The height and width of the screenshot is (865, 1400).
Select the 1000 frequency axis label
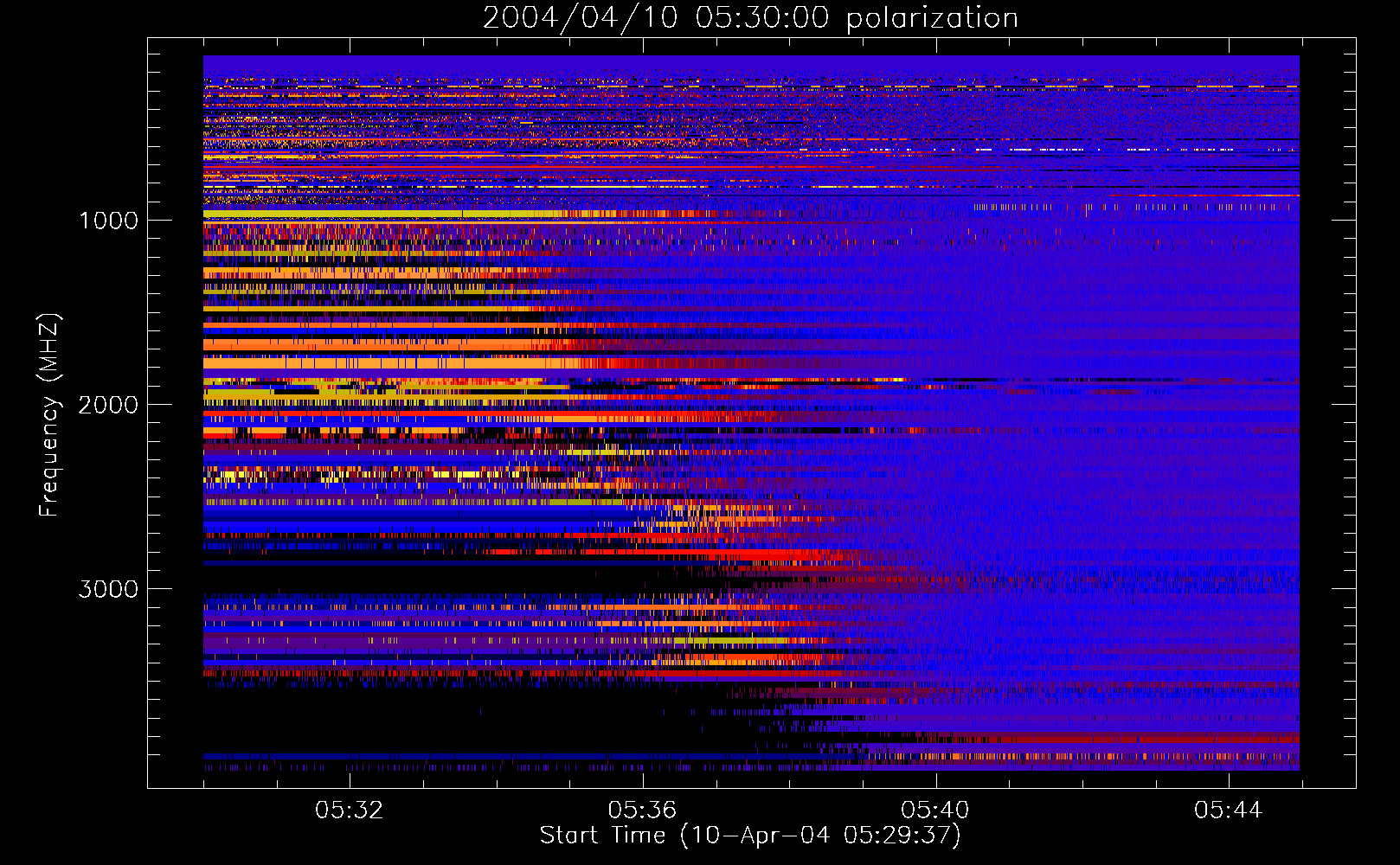[x=108, y=221]
